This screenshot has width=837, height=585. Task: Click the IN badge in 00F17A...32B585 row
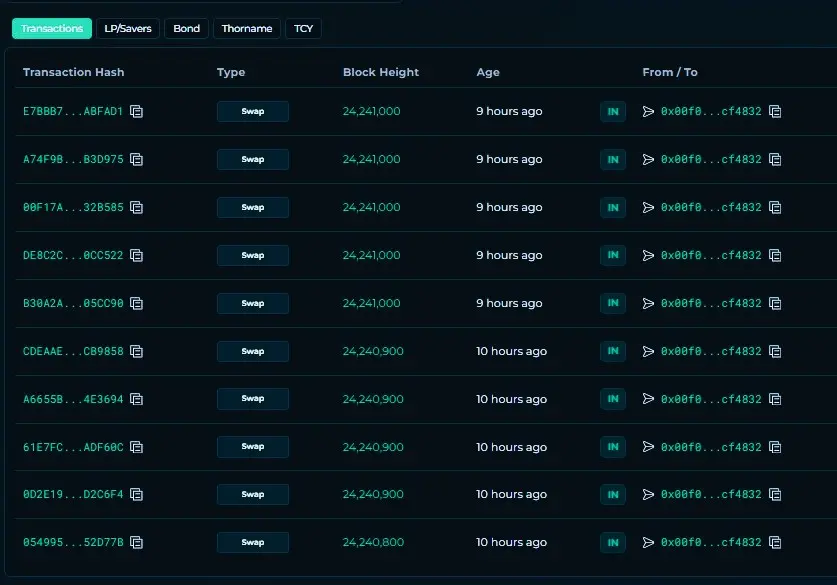point(613,208)
